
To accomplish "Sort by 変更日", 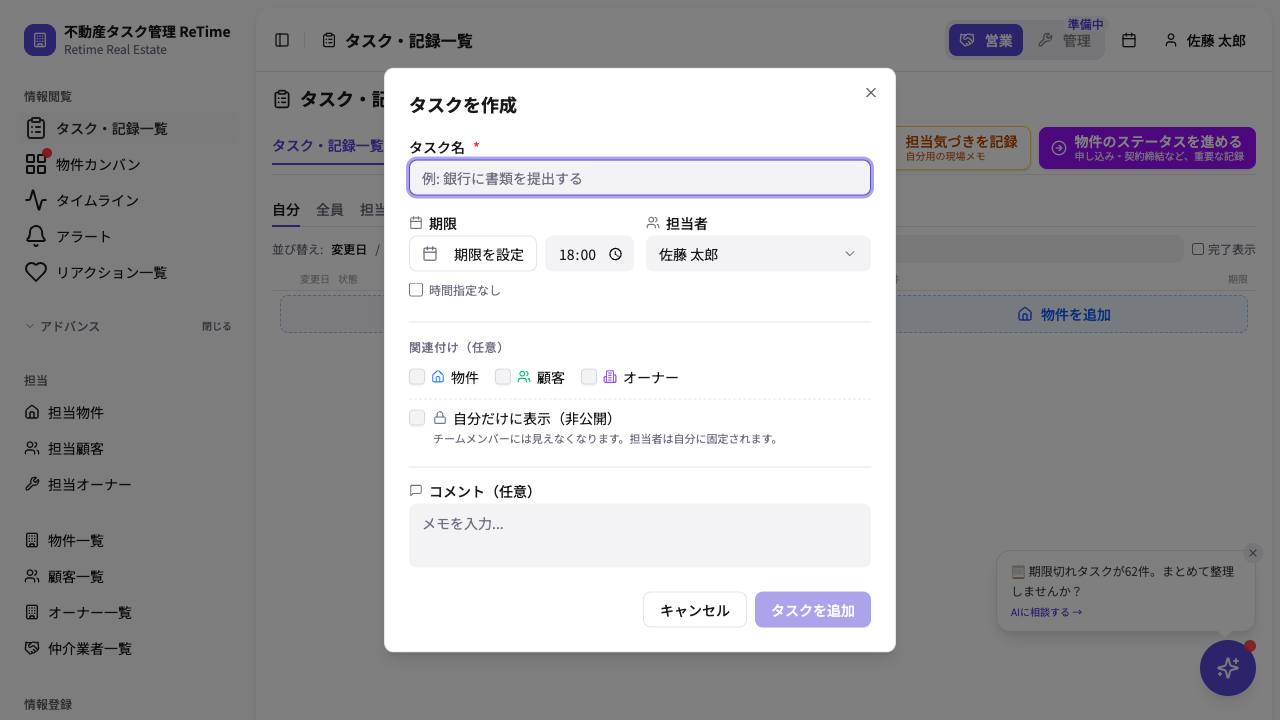I will [349, 249].
